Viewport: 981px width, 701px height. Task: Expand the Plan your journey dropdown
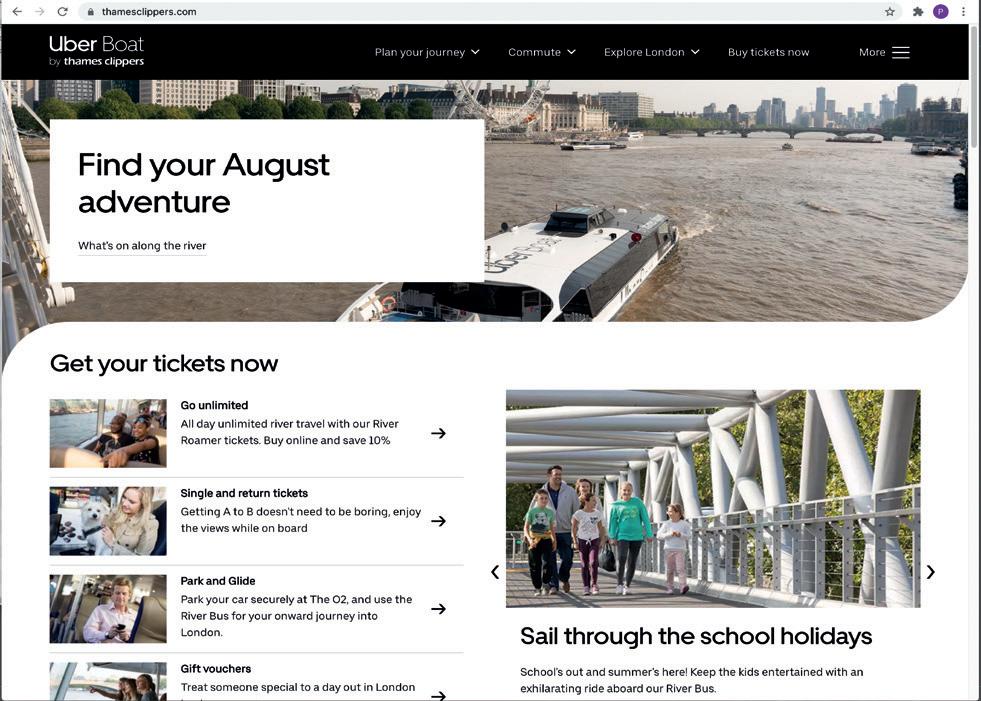[427, 52]
